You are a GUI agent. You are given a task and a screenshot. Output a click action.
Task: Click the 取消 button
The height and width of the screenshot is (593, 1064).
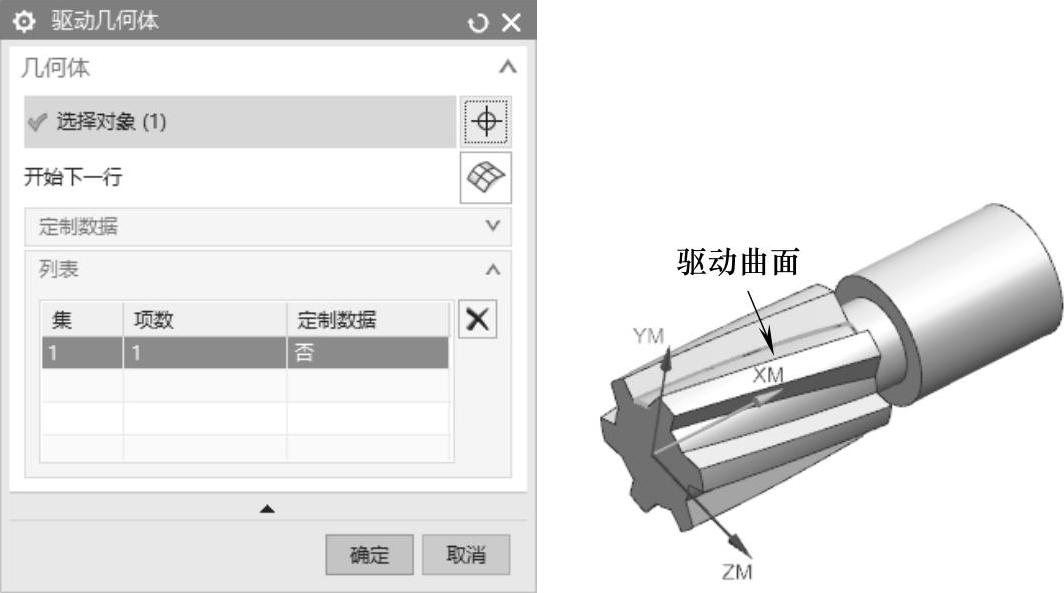pyautogui.click(x=466, y=554)
